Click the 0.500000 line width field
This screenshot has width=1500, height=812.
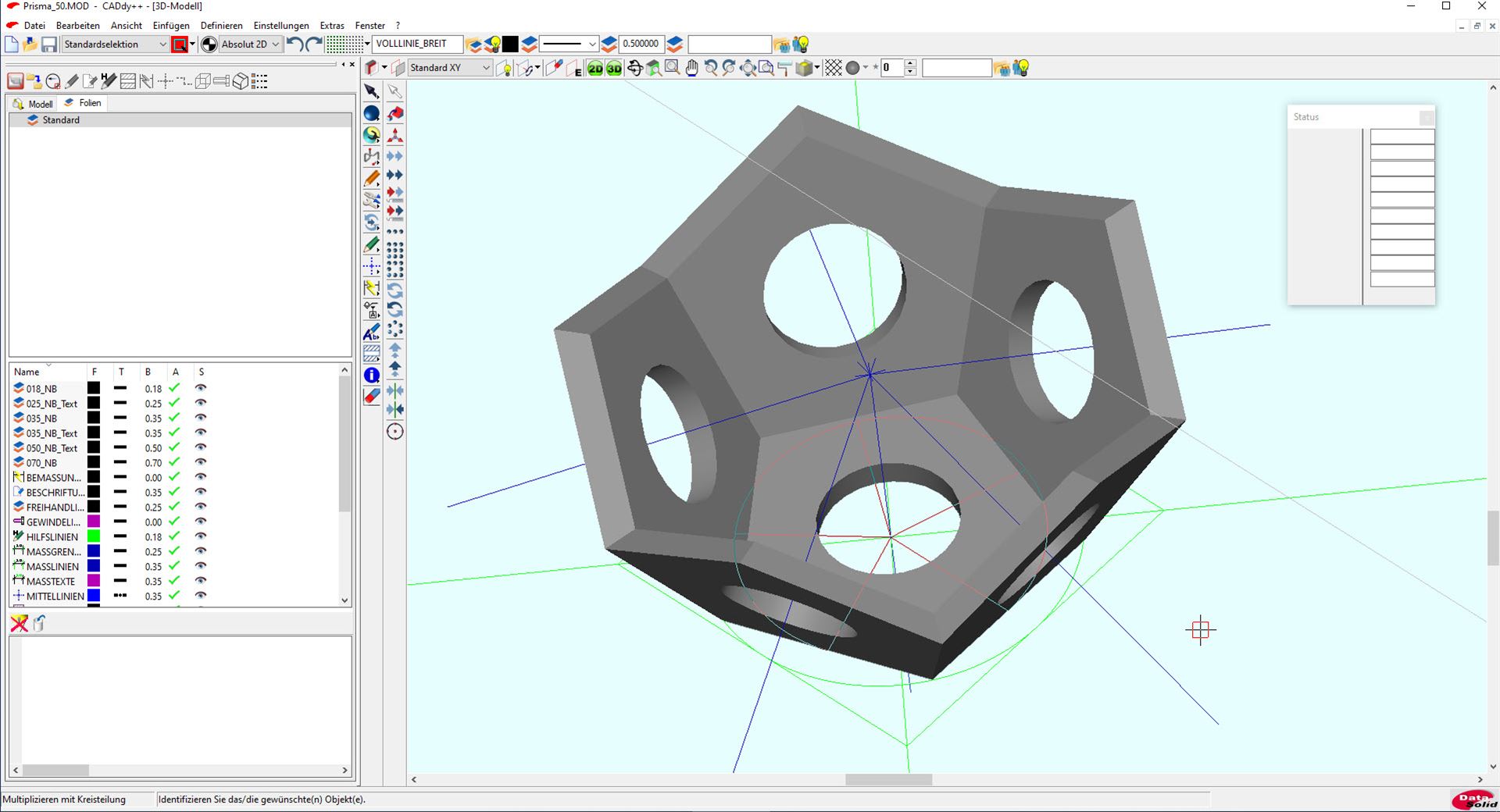pos(641,45)
